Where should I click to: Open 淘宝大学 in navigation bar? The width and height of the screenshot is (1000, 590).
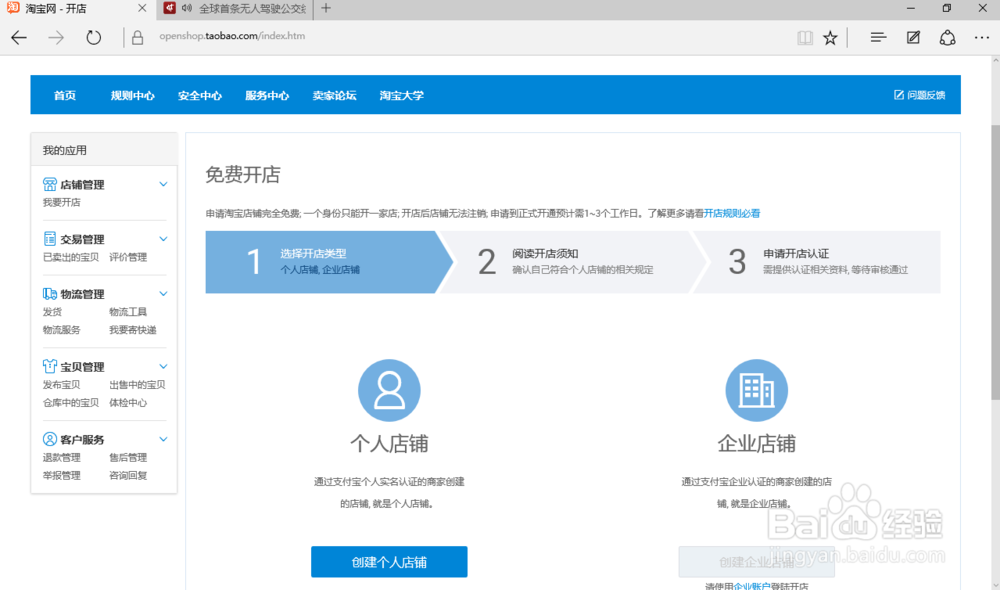pyautogui.click(x=402, y=96)
